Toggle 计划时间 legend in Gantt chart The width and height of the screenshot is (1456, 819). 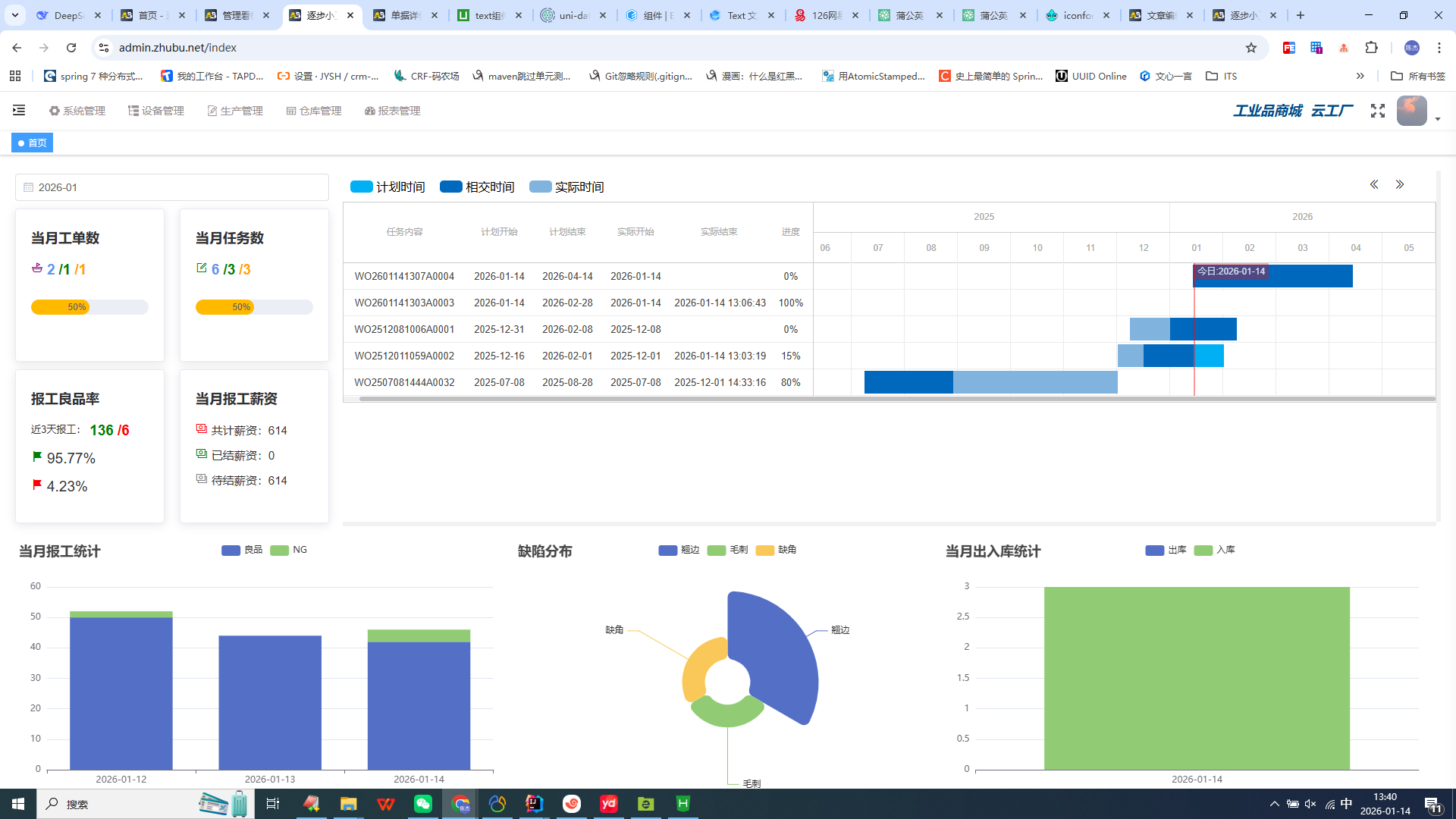point(388,187)
